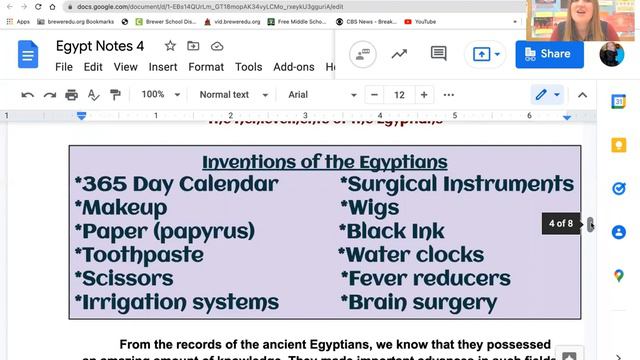Decrease font size with minus button
The image size is (640, 360).
pyautogui.click(x=374, y=95)
